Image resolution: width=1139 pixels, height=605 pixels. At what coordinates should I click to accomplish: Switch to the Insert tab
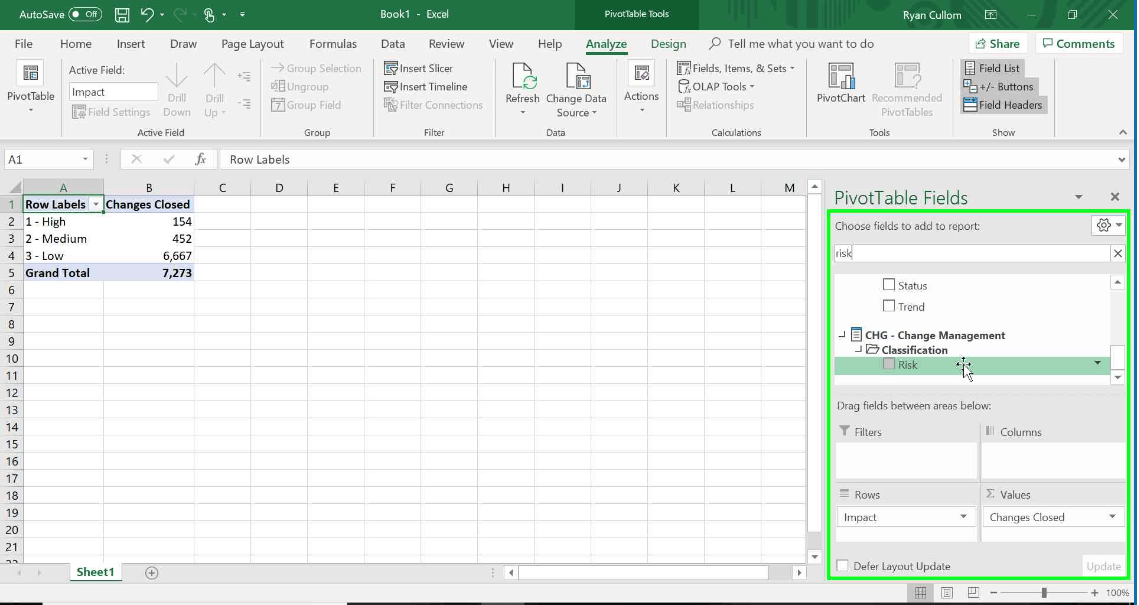pos(131,44)
